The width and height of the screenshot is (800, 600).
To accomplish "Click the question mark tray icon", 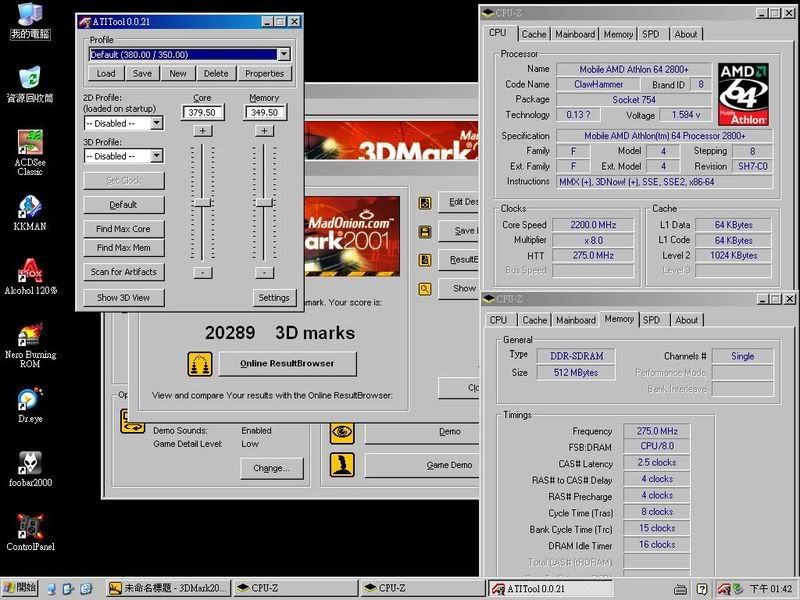I will (703, 589).
